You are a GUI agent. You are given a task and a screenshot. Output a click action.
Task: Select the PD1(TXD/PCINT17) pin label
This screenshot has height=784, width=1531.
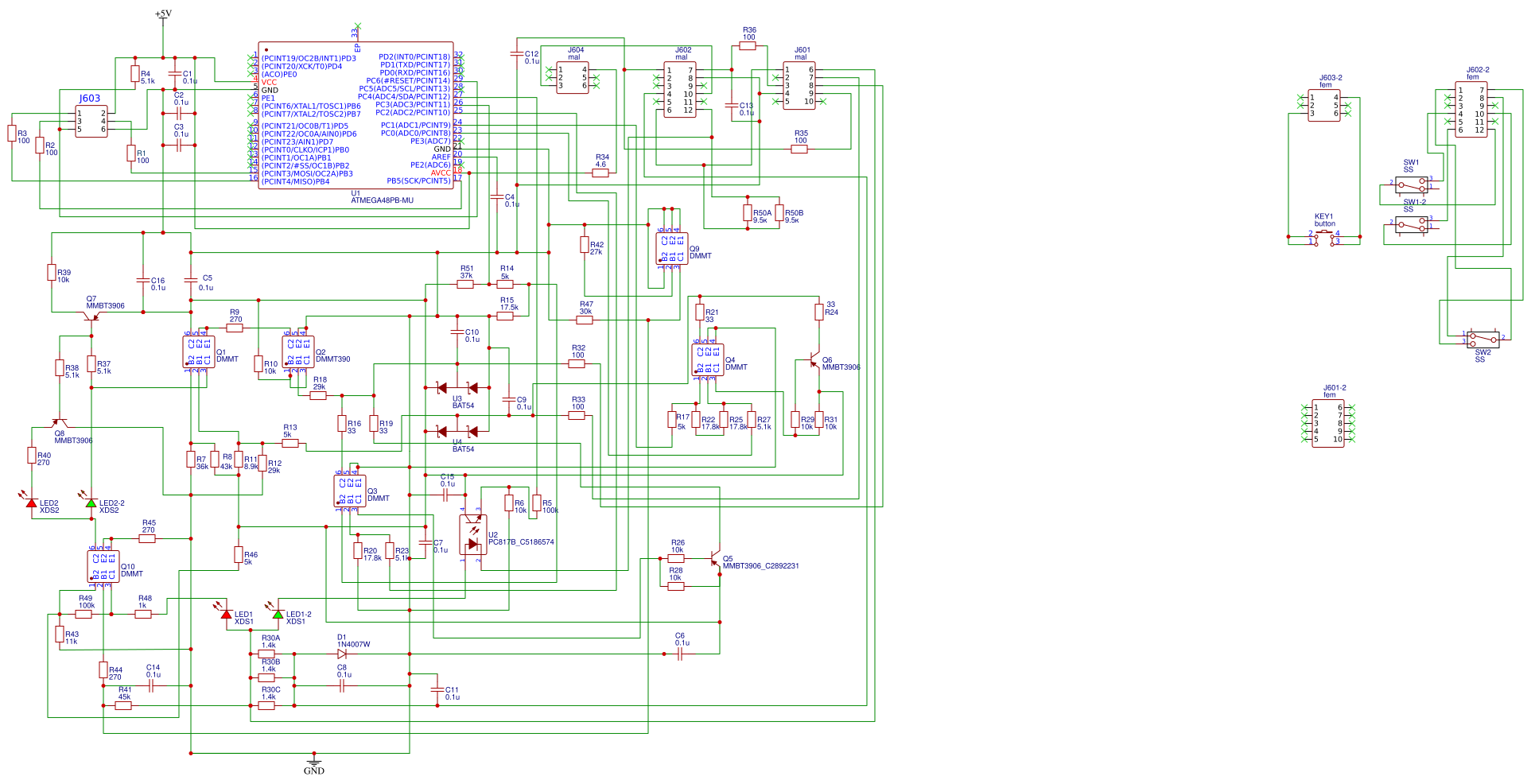point(414,65)
